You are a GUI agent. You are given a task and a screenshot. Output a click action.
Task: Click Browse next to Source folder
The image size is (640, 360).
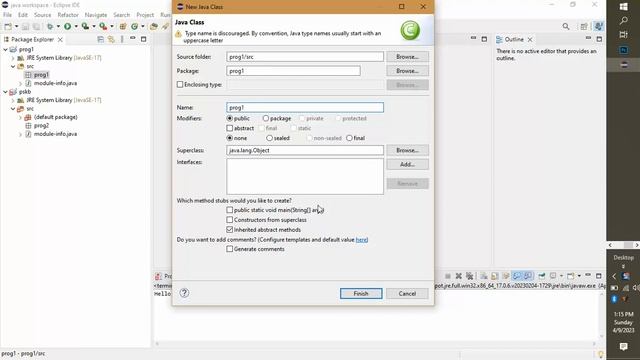point(407,57)
